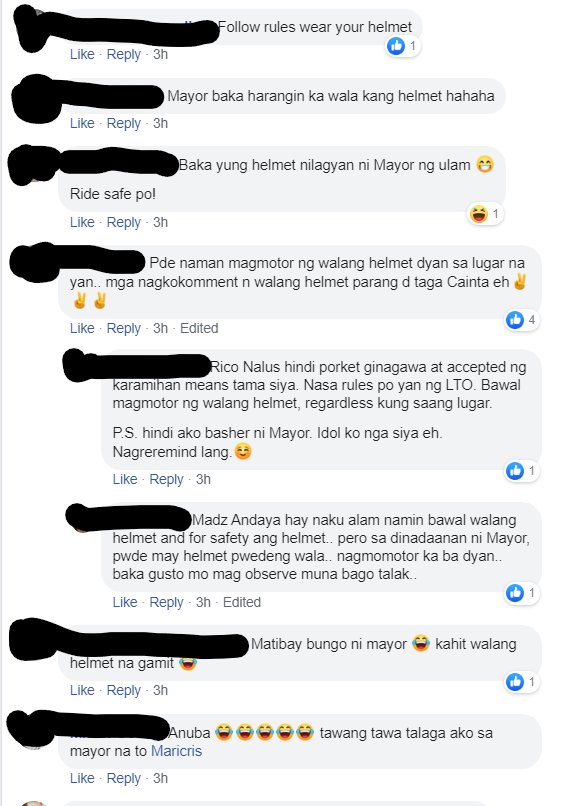The image size is (577, 806).
Task: Click the smiling emoji after 'Nagreremind lang'
Action: [243, 451]
